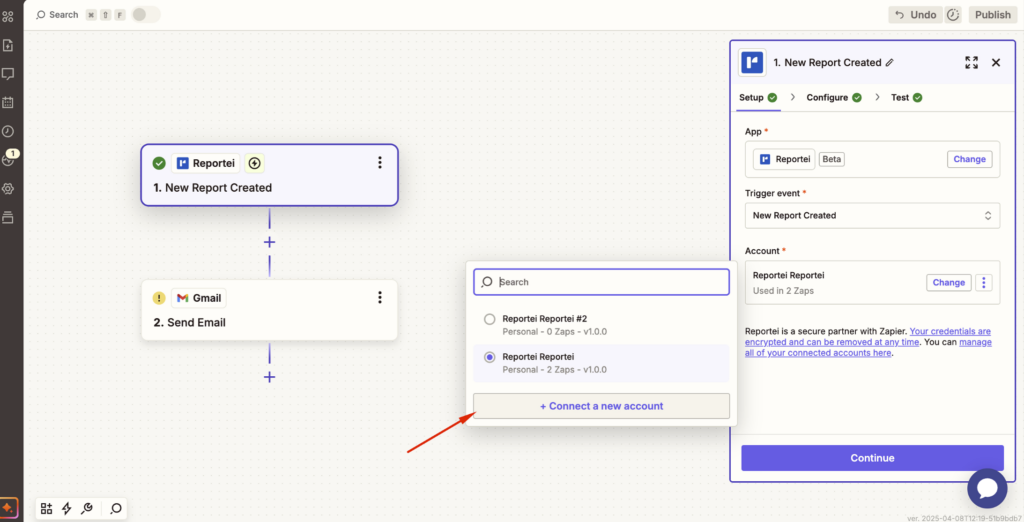The height and width of the screenshot is (522, 1024).
Task: Click plus between Reportei and Gmail steps
Action: [269, 242]
